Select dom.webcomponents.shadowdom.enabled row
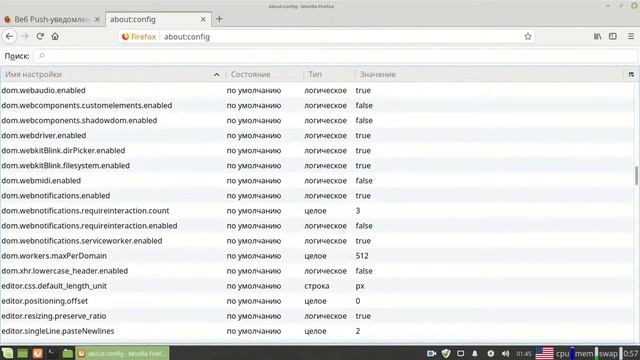Screen dimensions: 640x360 pos(317,120)
